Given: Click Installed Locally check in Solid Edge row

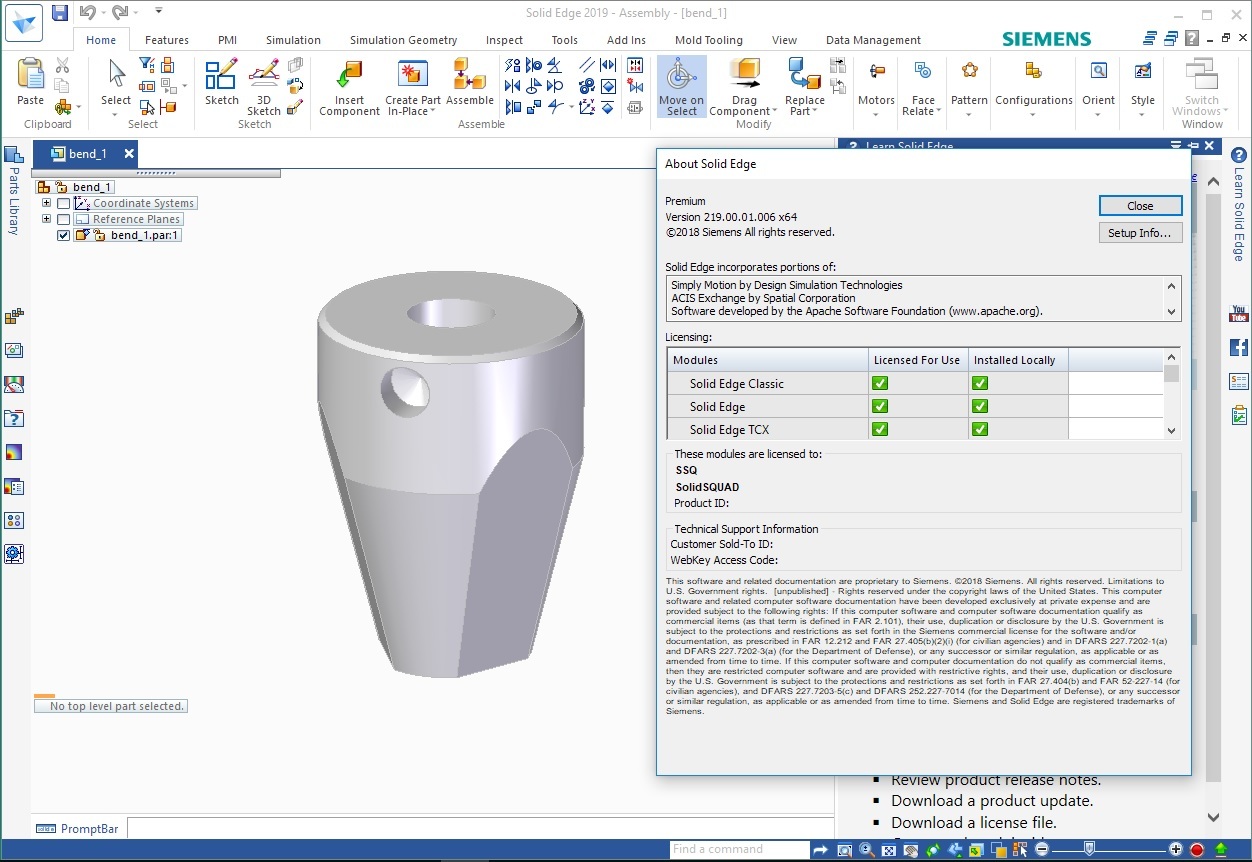Looking at the screenshot, I should pyautogui.click(x=980, y=406).
